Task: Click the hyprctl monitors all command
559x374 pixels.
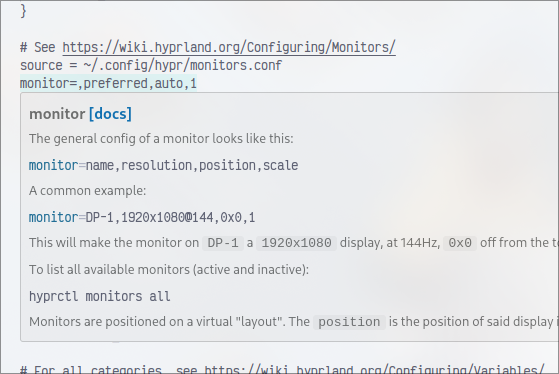Action: point(99,297)
